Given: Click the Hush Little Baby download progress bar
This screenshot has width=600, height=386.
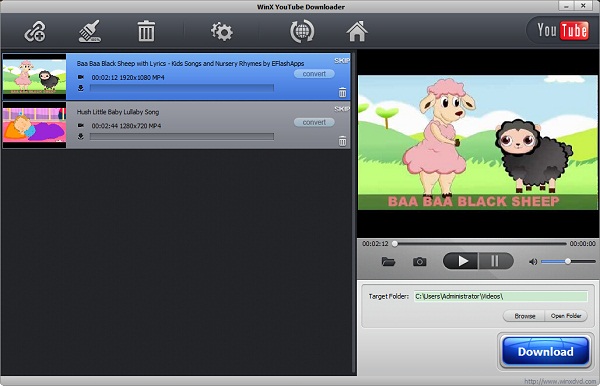Looking at the screenshot, I should [x=182, y=137].
